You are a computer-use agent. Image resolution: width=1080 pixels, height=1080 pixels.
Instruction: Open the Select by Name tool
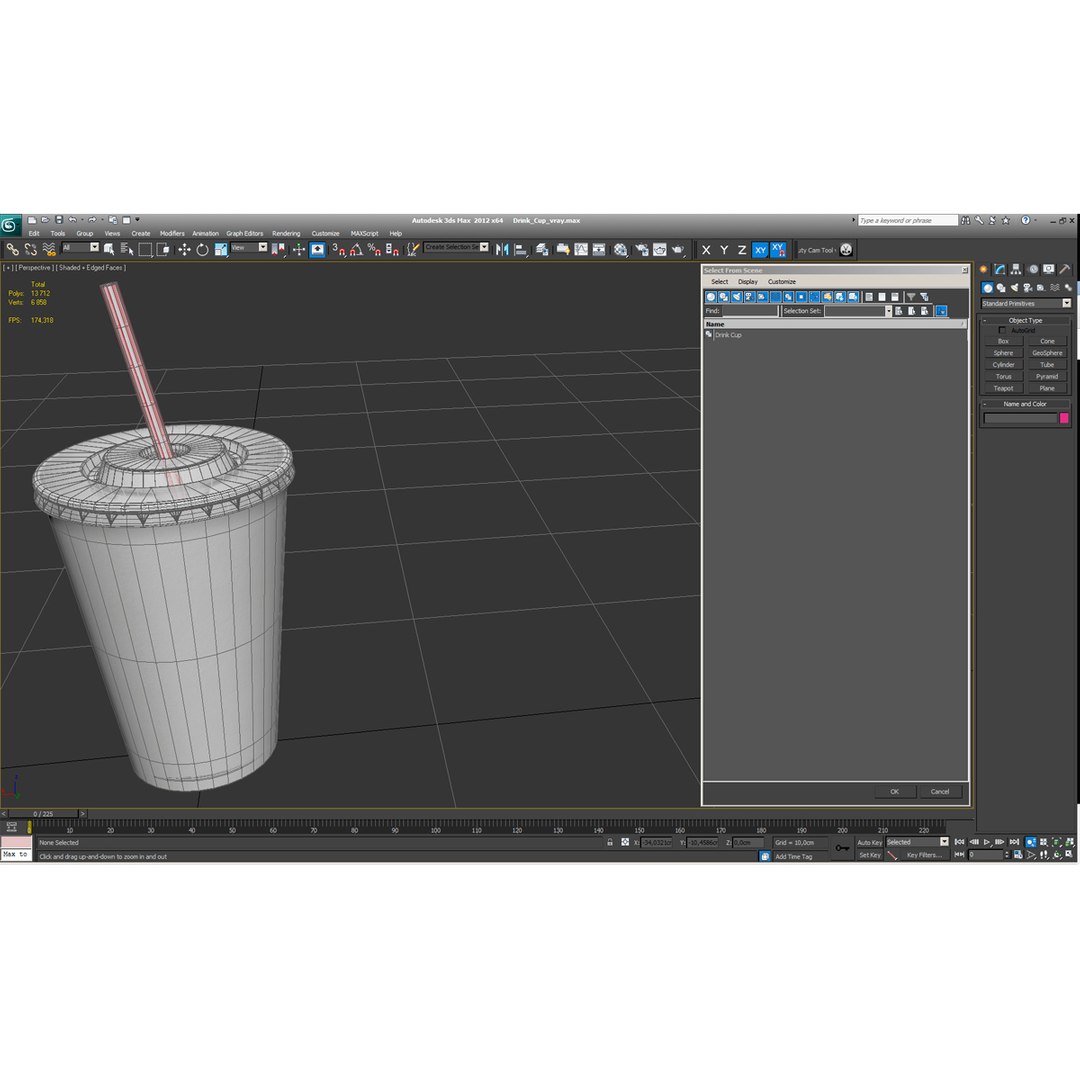(127, 249)
